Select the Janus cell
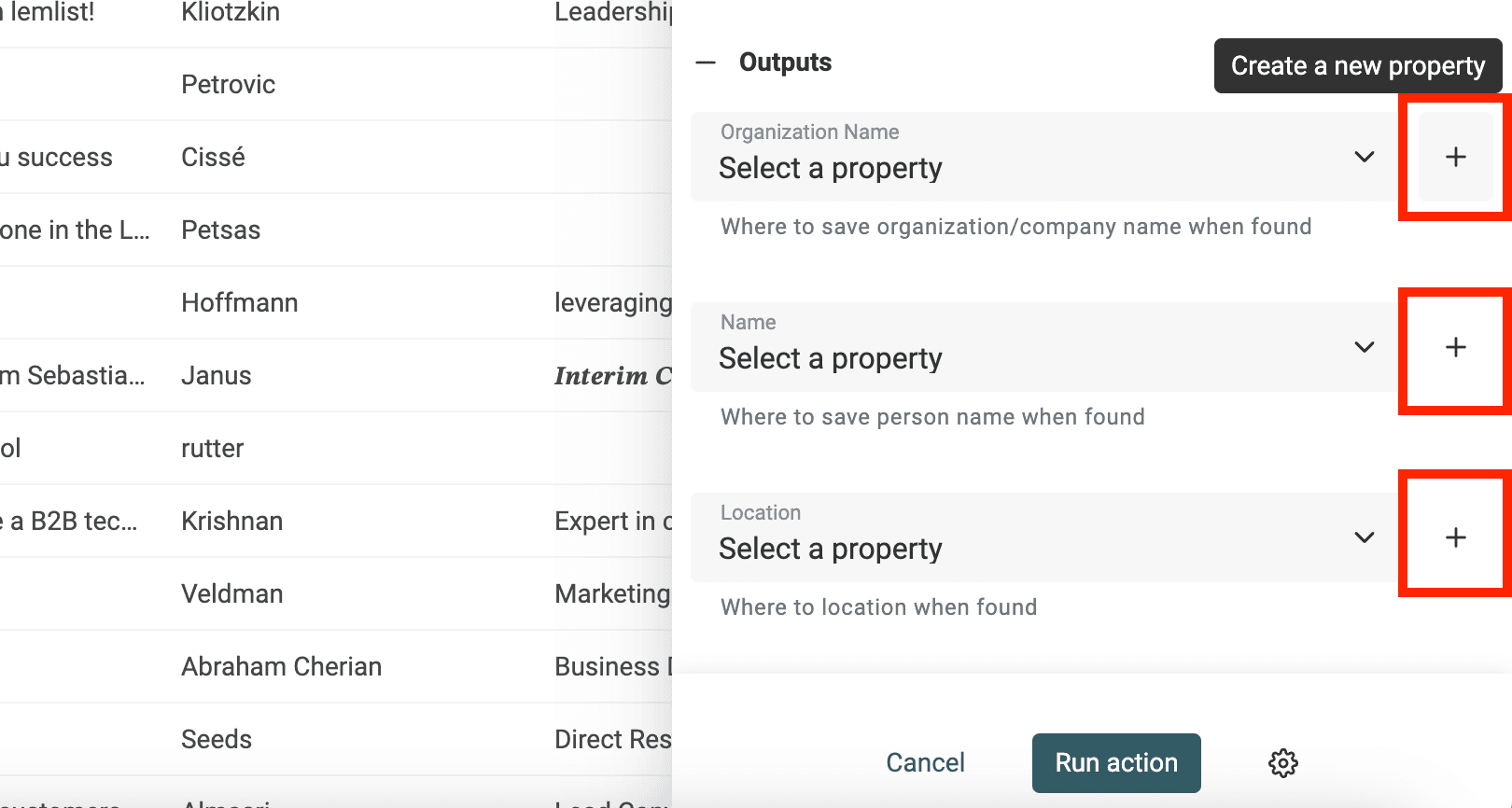The width and height of the screenshot is (1512, 808). click(217, 376)
